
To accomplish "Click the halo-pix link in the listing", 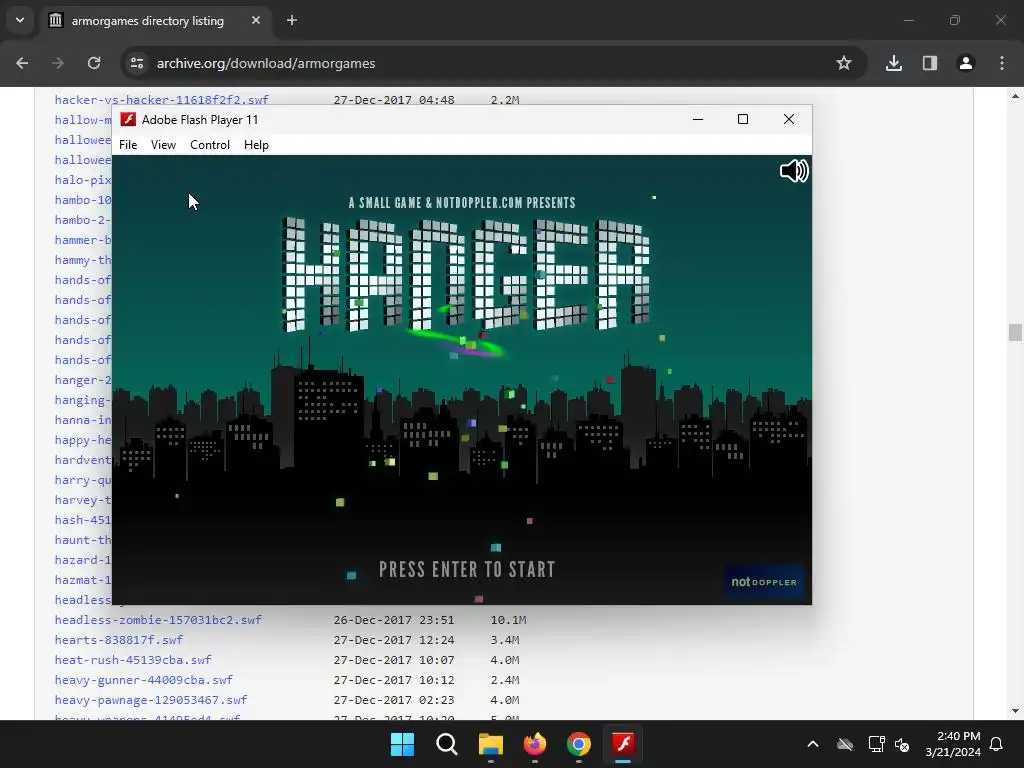I will coord(83,180).
